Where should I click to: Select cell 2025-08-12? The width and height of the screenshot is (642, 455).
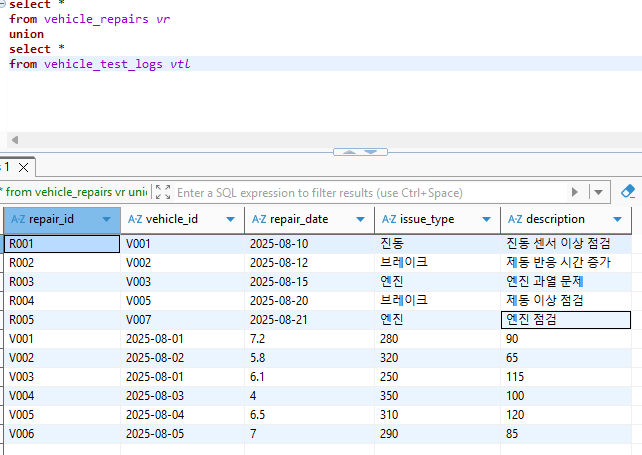tap(310, 263)
